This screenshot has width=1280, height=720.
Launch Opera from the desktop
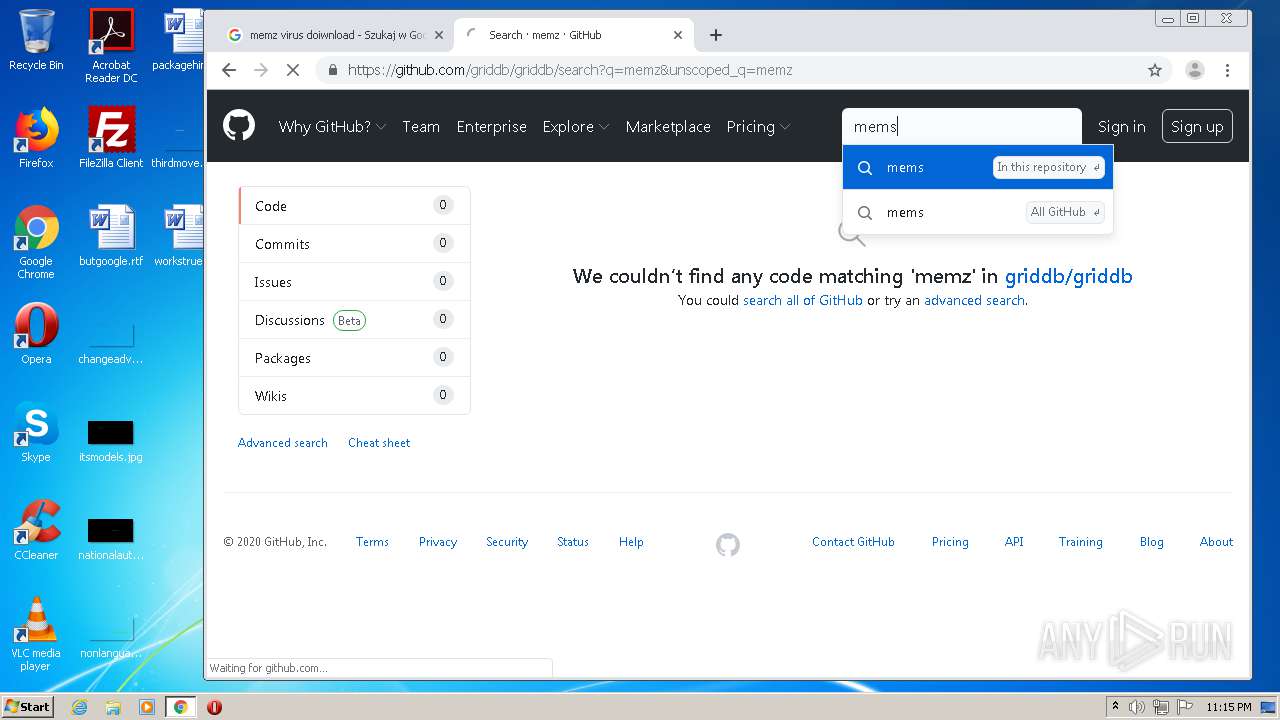(36, 334)
